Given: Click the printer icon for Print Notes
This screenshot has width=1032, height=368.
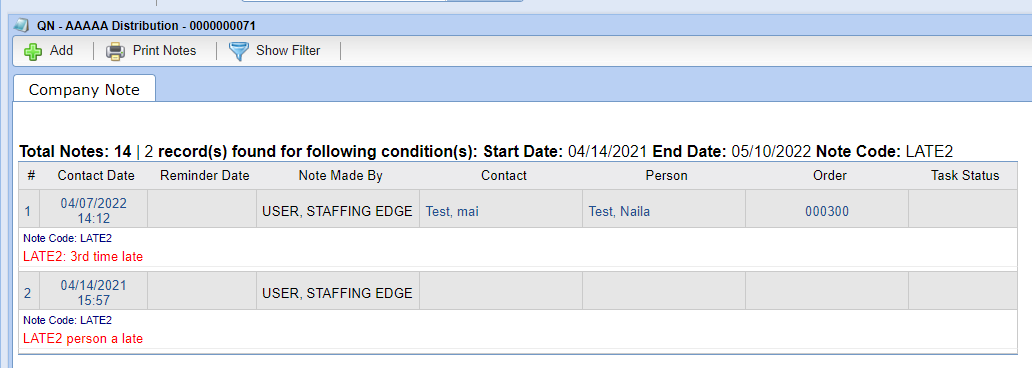Looking at the screenshot, I should 116,51.
